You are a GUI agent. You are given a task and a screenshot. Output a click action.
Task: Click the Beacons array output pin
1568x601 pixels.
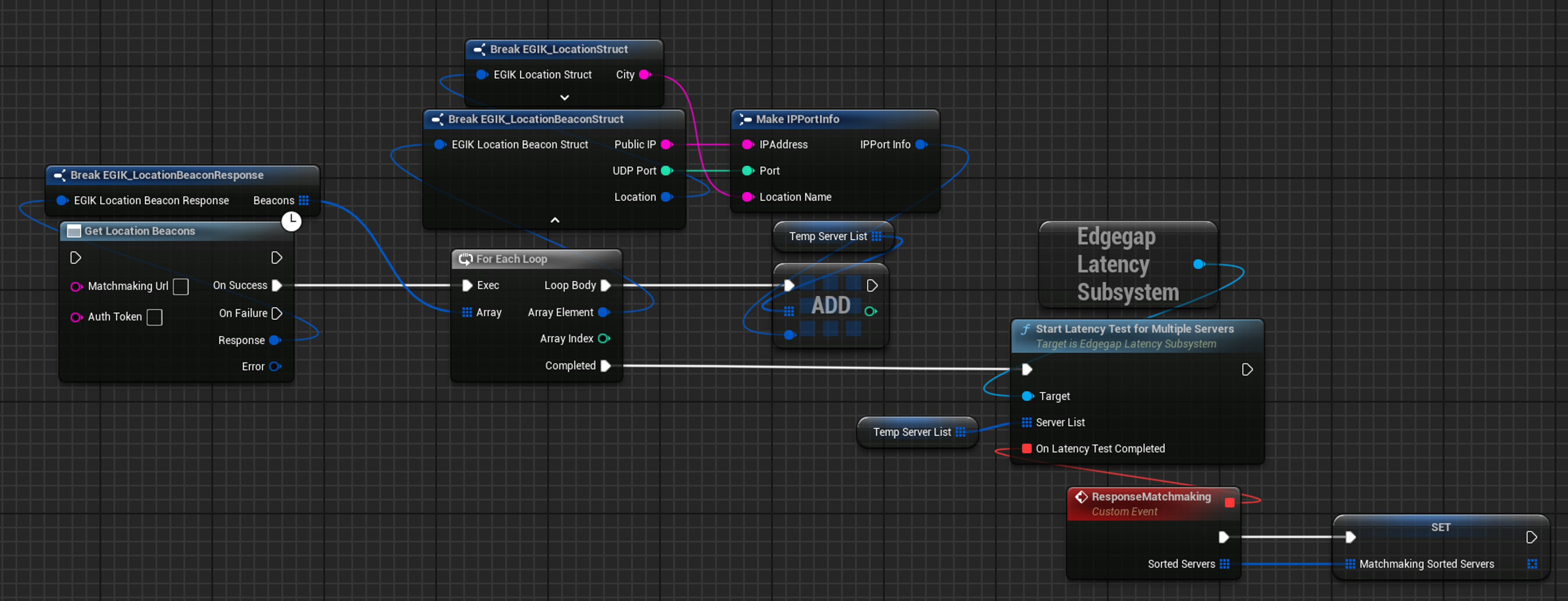coord(304,200)
